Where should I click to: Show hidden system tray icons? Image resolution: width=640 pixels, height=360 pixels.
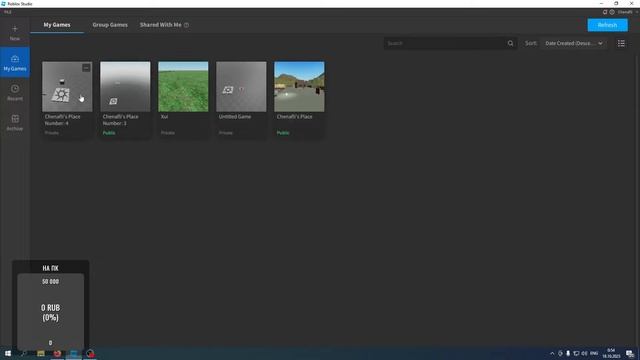[x=552, y=353]
